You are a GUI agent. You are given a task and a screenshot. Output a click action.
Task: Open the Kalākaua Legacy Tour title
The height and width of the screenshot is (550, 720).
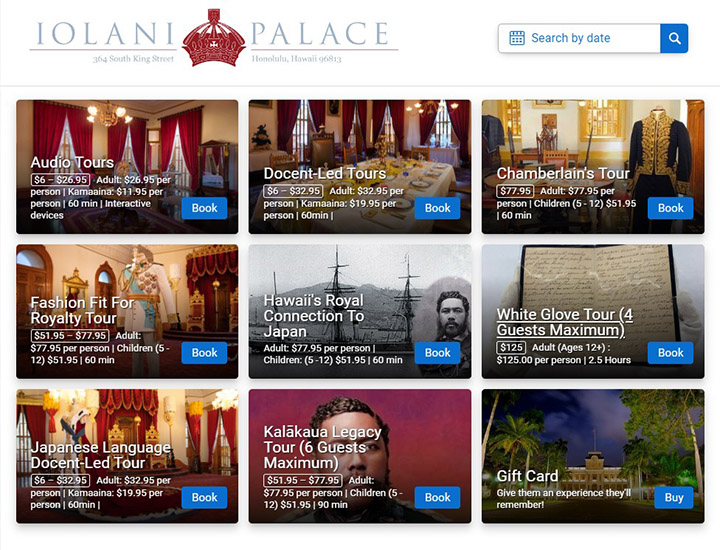tap(322, 447)
